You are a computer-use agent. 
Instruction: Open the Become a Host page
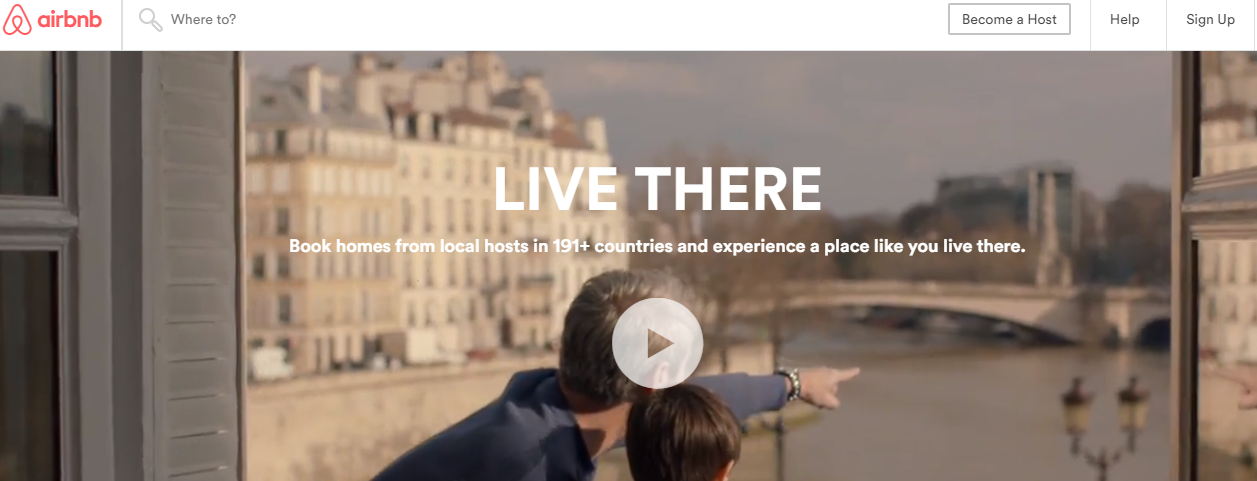pyautogui.click(x=1009, y=19)
